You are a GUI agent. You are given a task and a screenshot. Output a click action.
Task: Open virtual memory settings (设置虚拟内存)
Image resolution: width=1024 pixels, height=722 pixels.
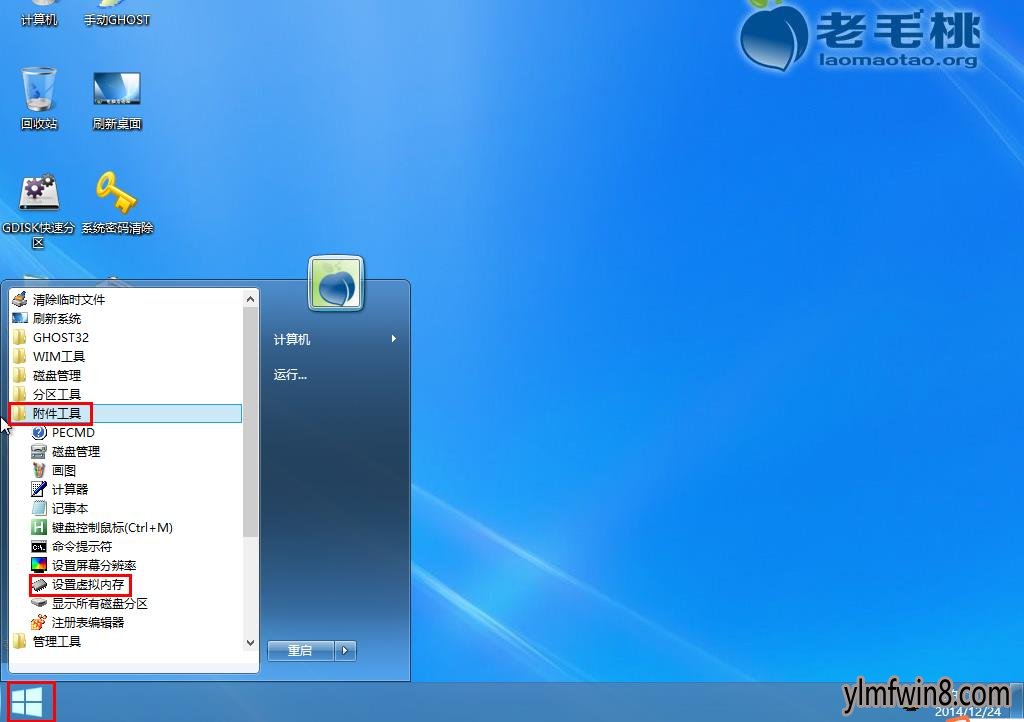86,584
